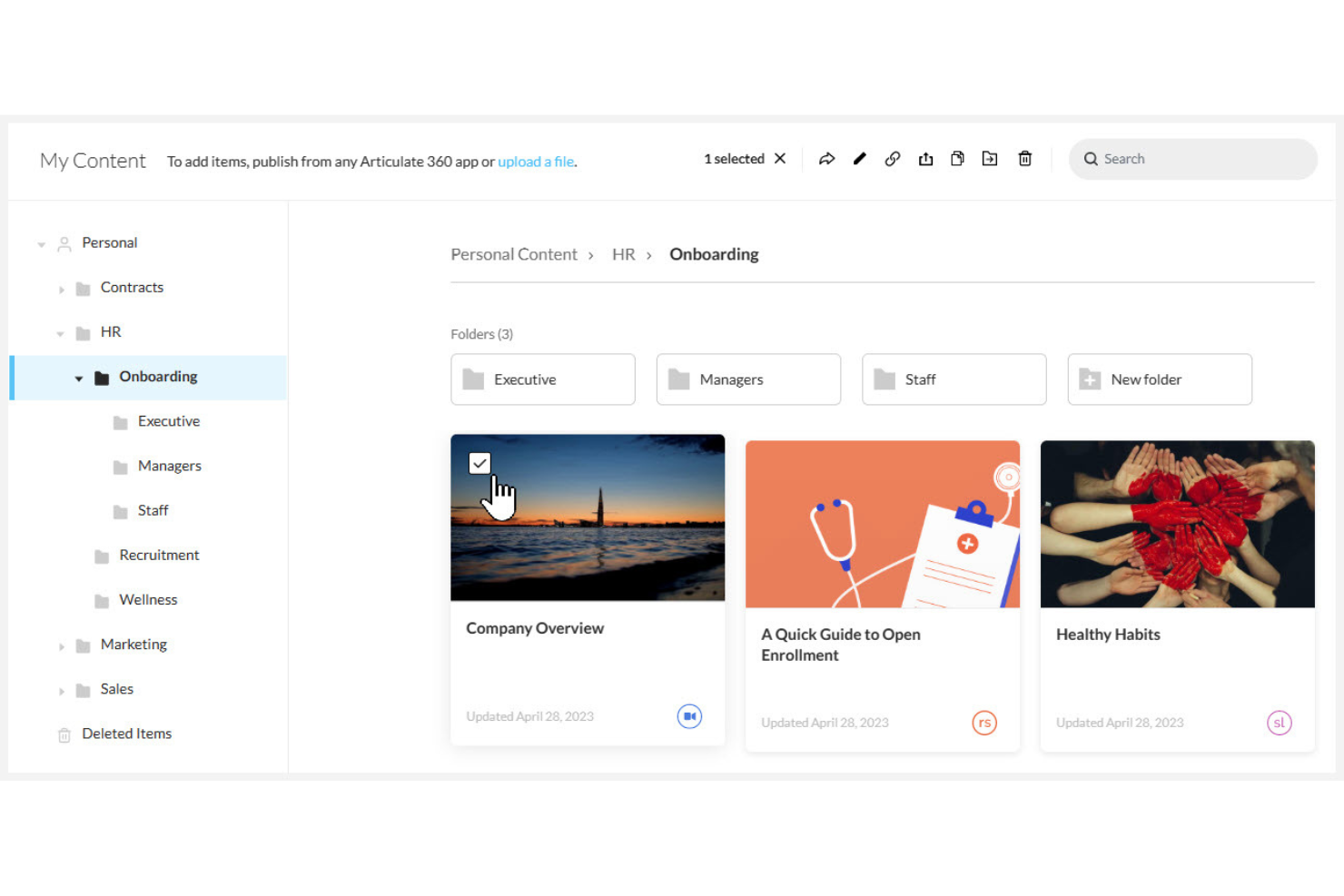The height and width of the screenshot is (896, 1344).
Task: Delete selected item with trash icon
Action: 1024,159
